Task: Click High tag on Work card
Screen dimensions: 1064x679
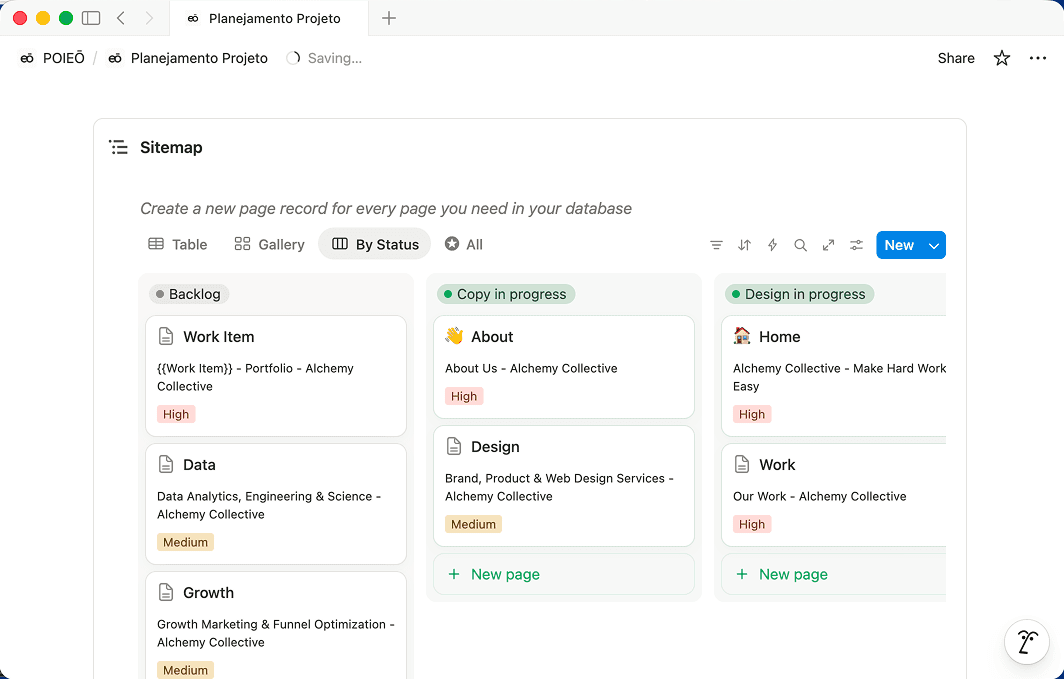Action: (x=752, y=524)
